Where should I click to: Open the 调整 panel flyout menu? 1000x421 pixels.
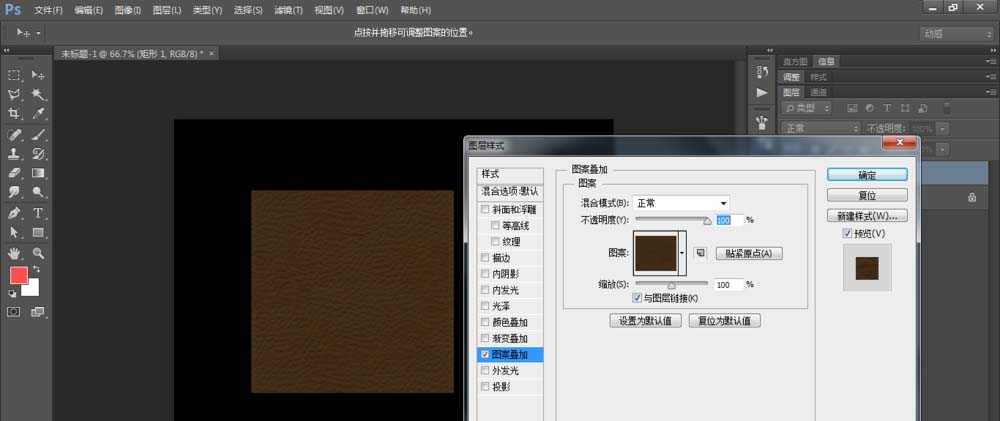tap(991, 77)
